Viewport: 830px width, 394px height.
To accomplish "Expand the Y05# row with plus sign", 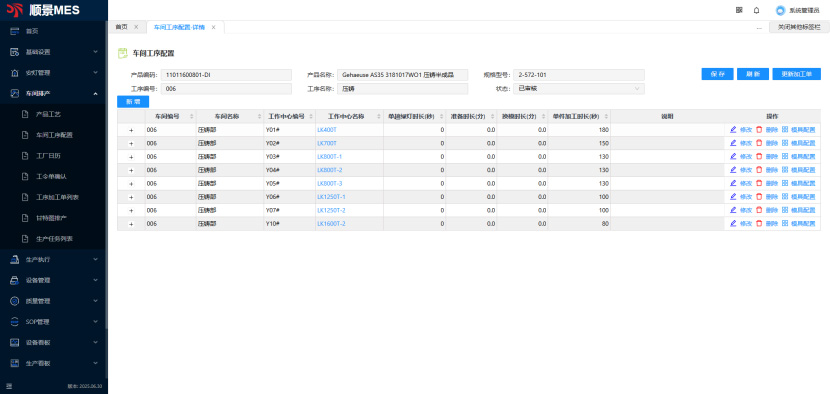I will click(131, 183).
